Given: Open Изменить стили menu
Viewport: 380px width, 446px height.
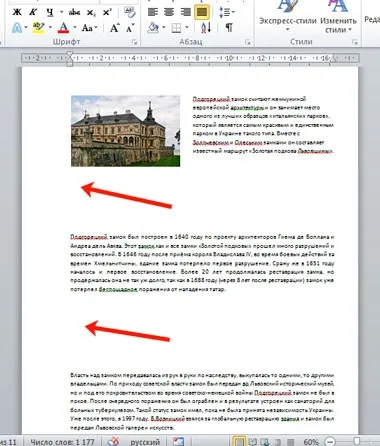Looking at the screenshot, I should coord(338,17).
